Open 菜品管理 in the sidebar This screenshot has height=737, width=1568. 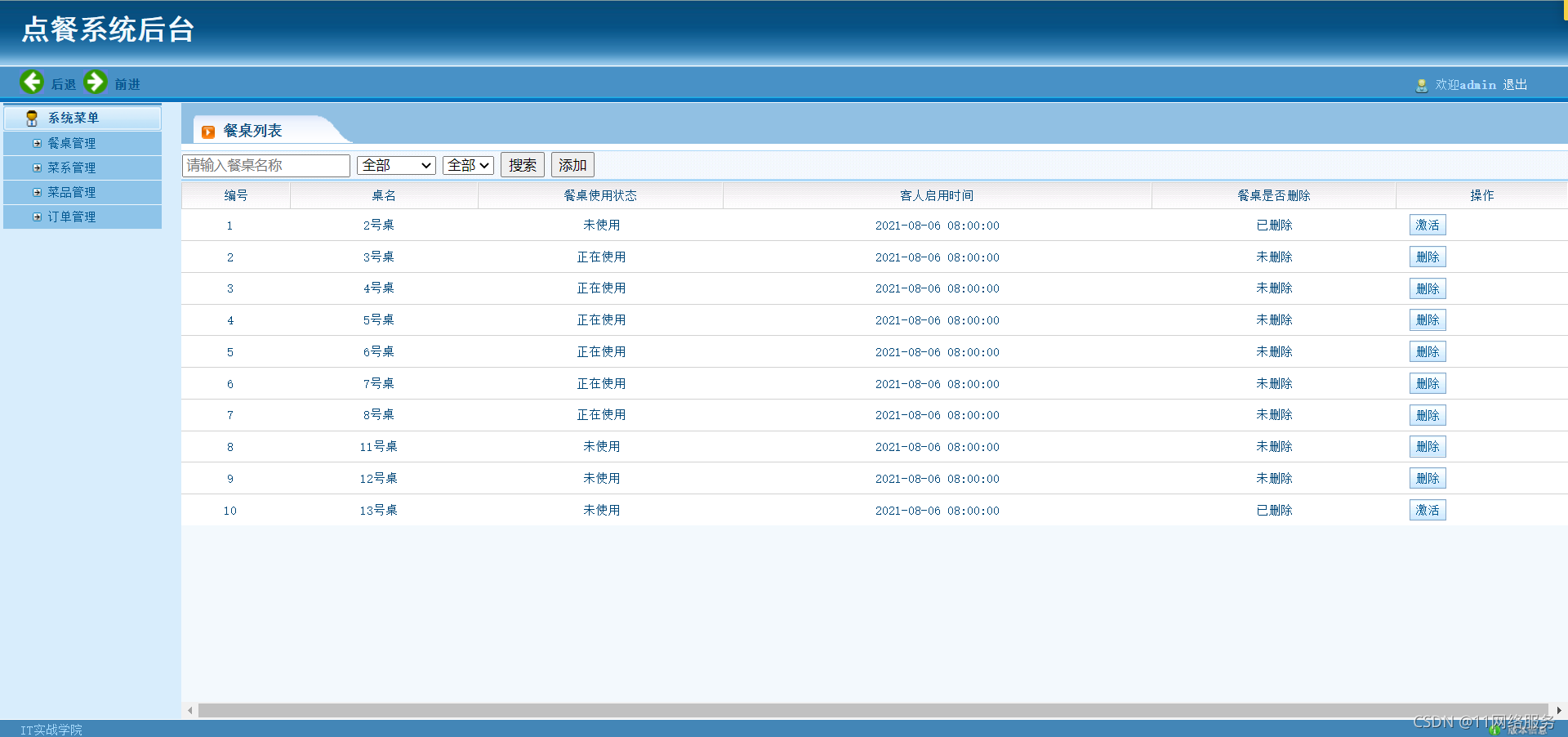coord(72,192)
